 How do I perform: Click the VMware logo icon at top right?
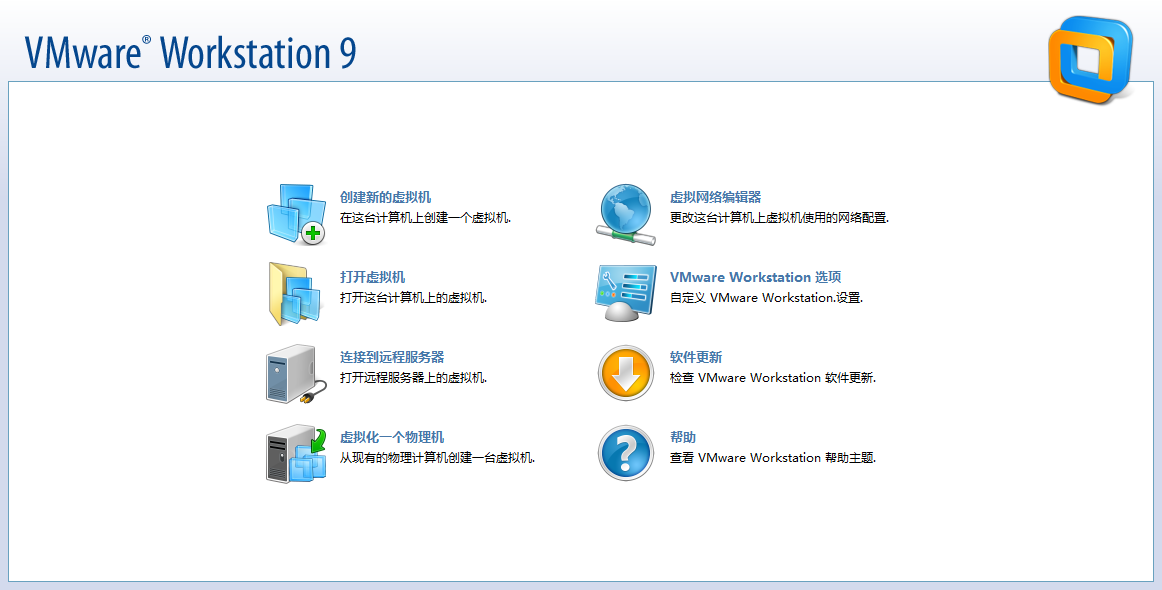click(1090, 59)
